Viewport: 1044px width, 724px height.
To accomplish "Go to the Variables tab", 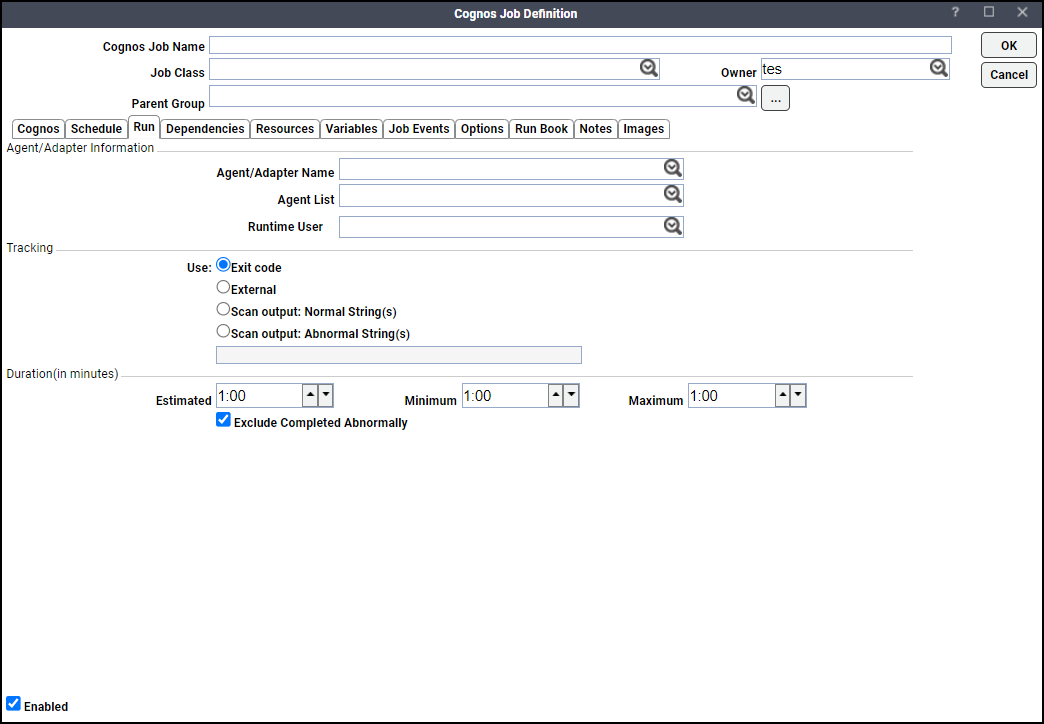I will tap(352, 129).
